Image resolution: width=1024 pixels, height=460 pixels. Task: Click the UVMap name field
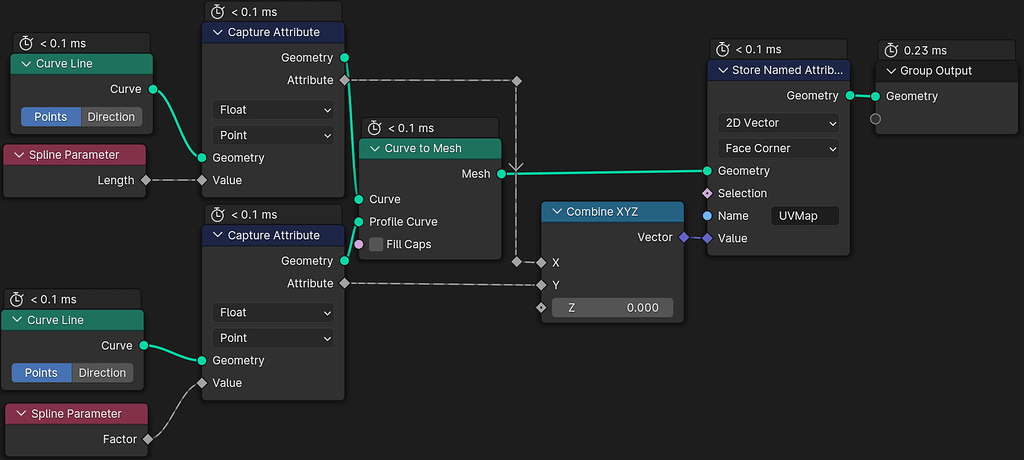tap(804, 216)
